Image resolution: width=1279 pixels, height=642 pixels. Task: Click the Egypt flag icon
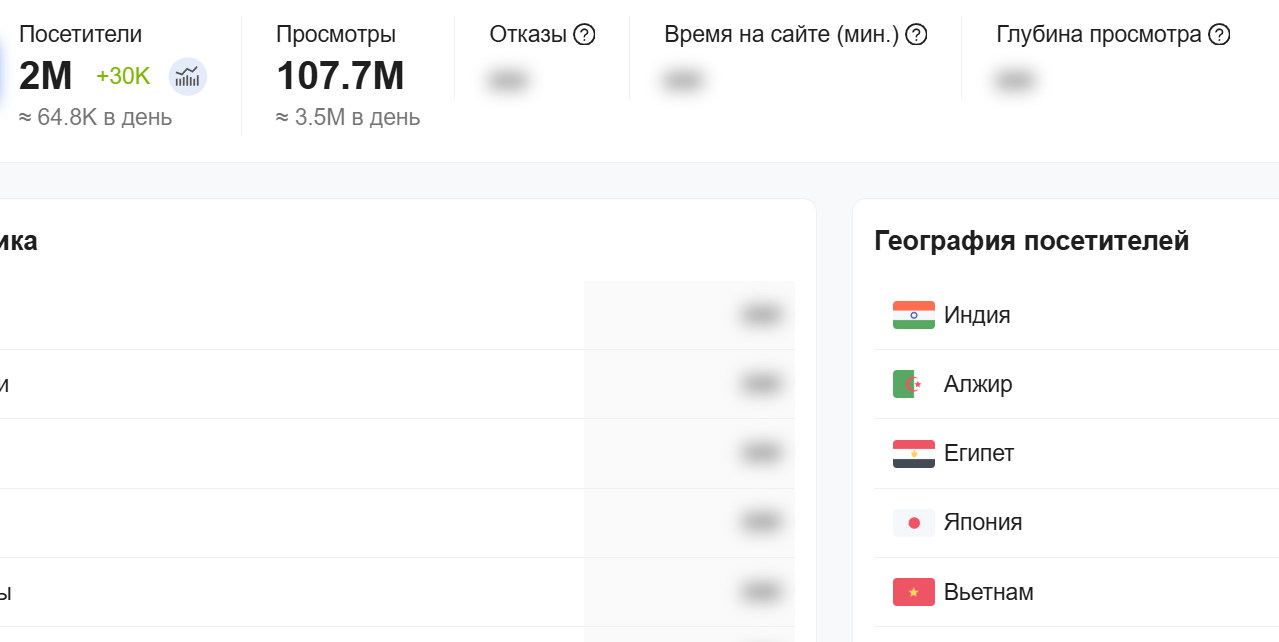(913, 453)
